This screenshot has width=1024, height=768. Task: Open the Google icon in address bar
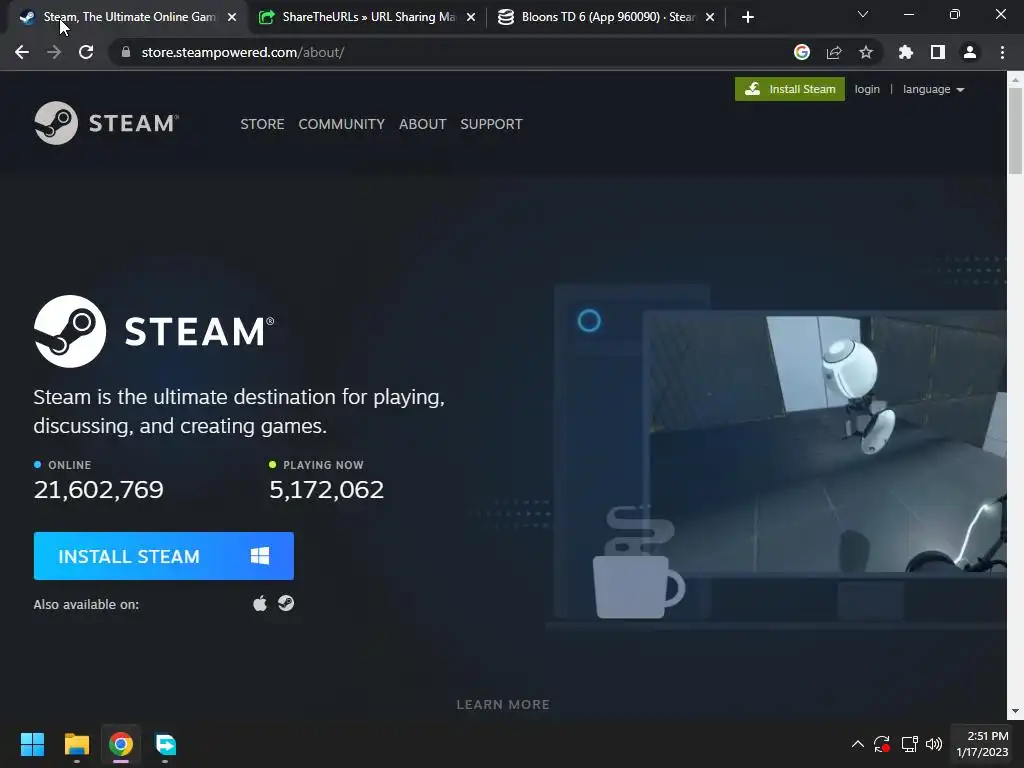(x=802, y=52)
